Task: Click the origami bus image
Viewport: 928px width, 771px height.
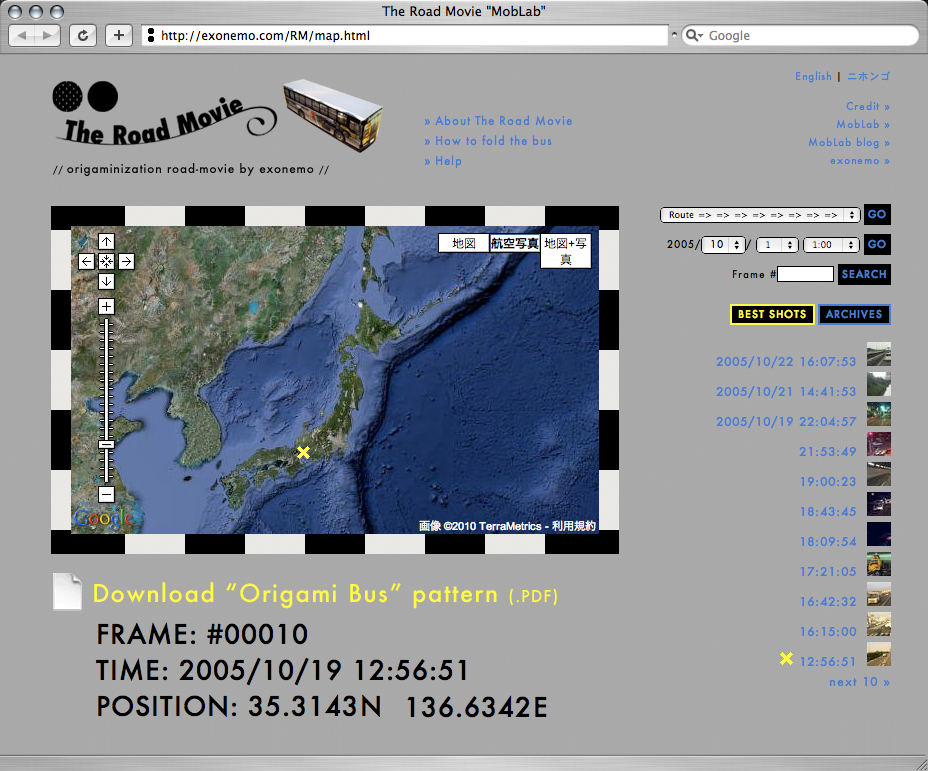Action: point(333,115)
